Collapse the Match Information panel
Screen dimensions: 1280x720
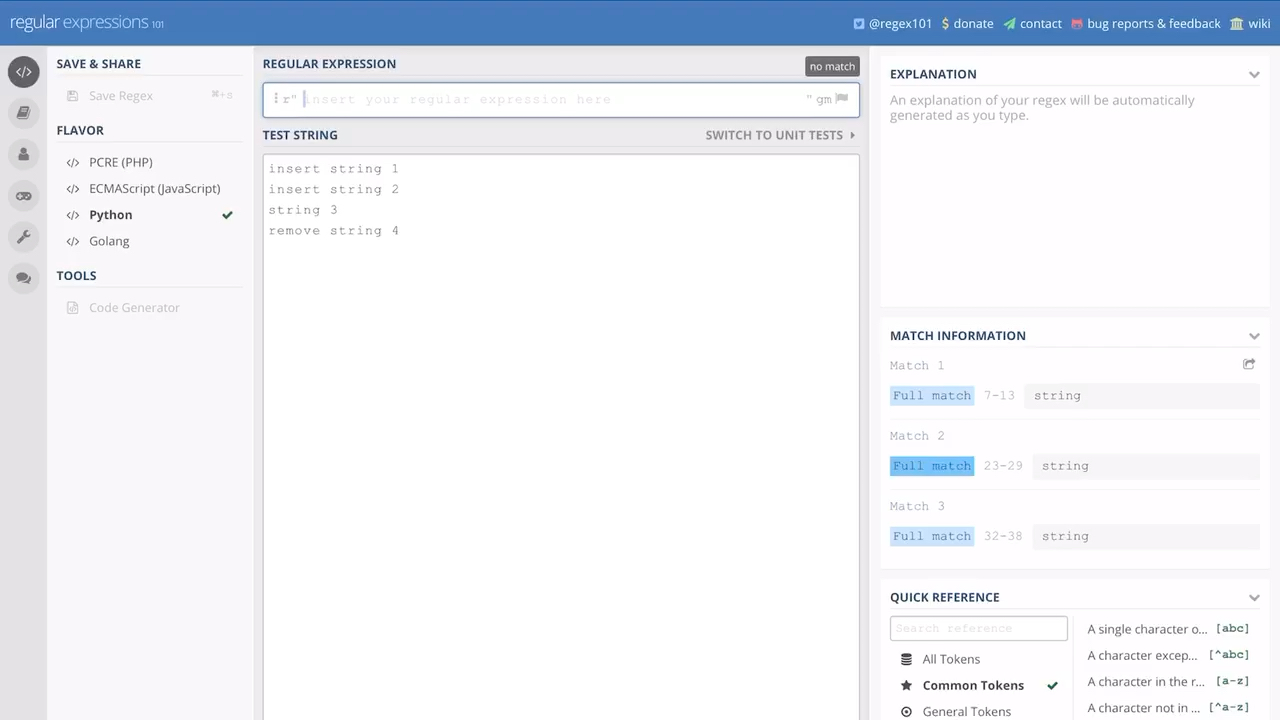[1254, 336]
